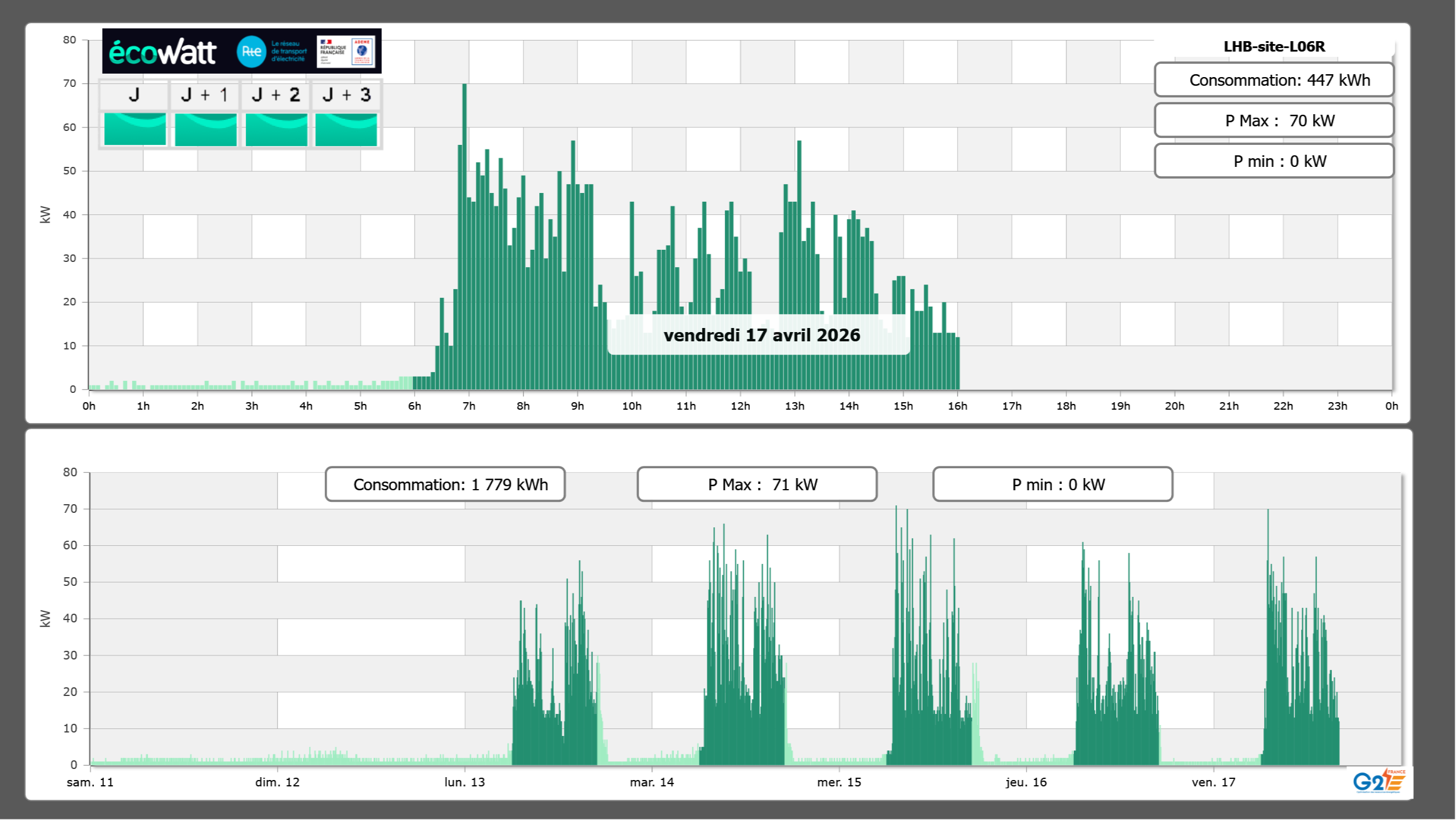Screen dimensions: 1456x820
Task: Click the LHB-site-L06R title
Action: 1273,46
